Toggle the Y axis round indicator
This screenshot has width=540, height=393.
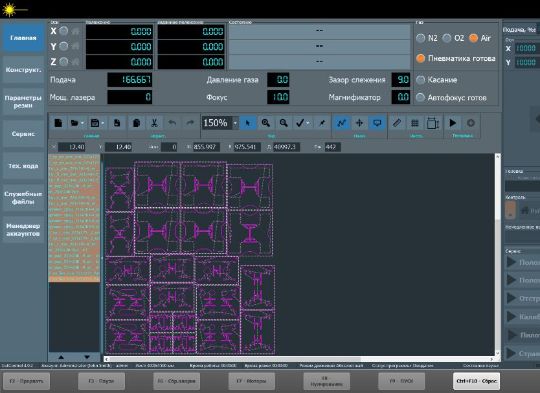pos(63,46)
